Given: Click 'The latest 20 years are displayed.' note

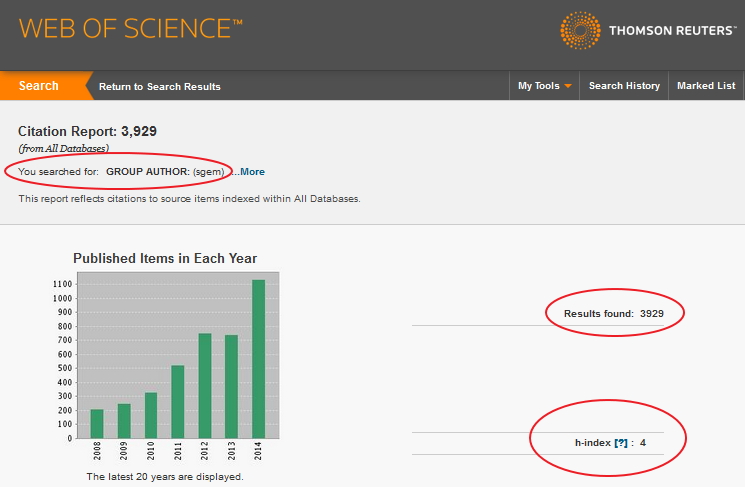Looking at the screenshot, I should pos(165,477).
